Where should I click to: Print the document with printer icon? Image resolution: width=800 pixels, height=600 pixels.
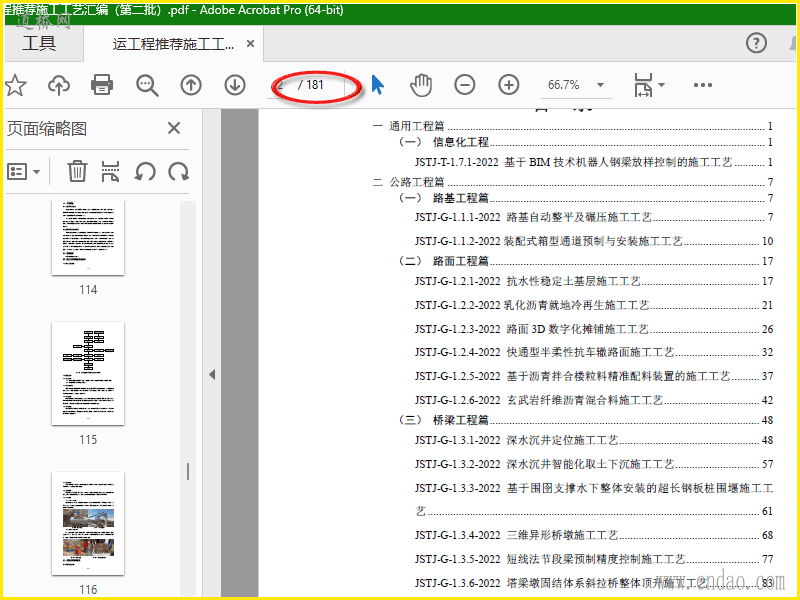pos(102,85)
